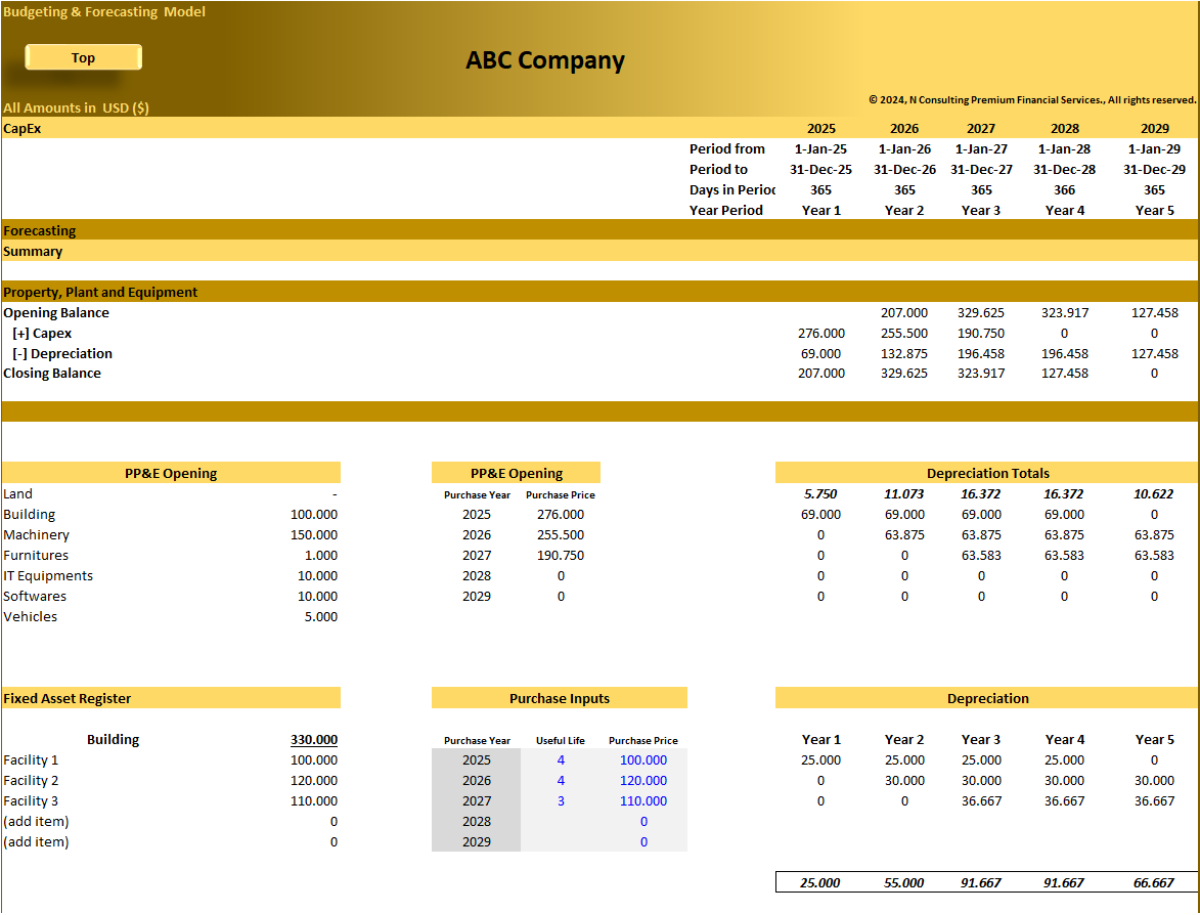Select the depreciation total 91.667 under Year 3

pyautogui.click(x=981, y=883)
